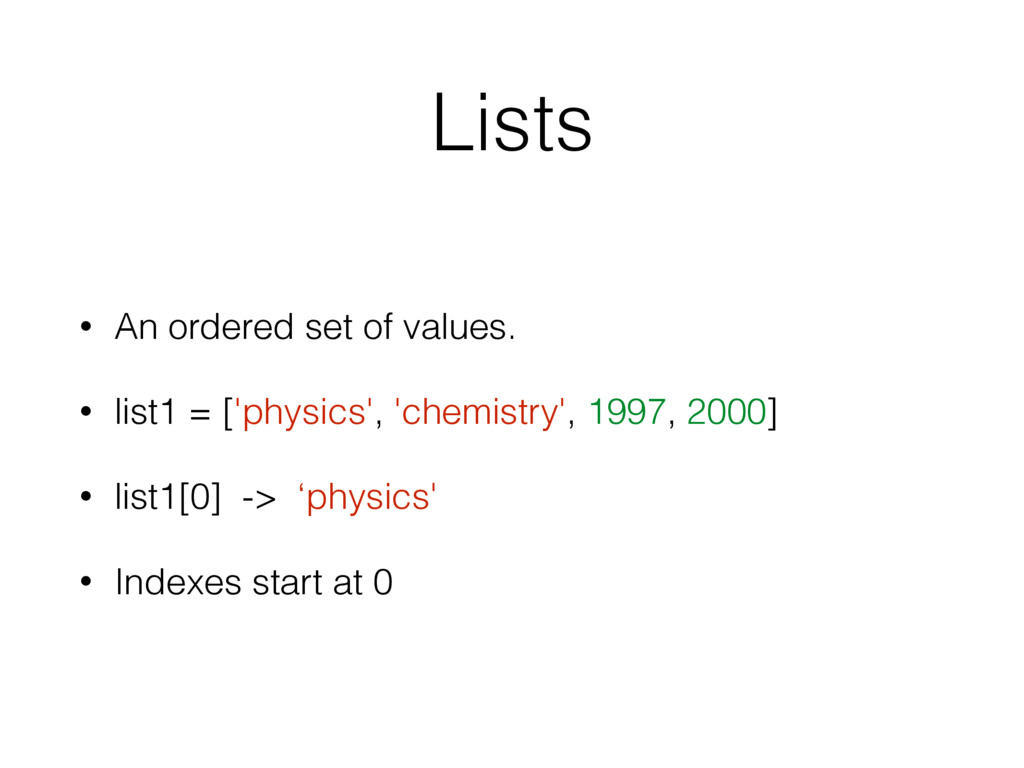The image size is (1024, 768).
Task: Select the red 'chemistry' string
Action: (480, 412)
